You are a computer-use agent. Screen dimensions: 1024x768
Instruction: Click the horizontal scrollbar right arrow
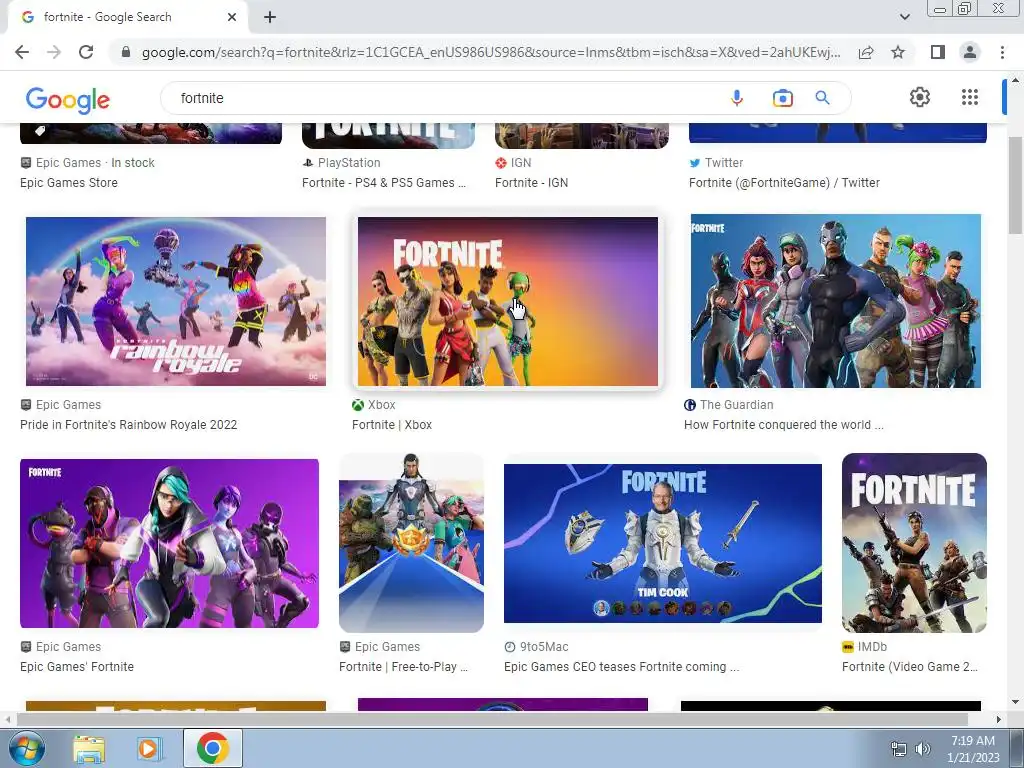[999, 719]
